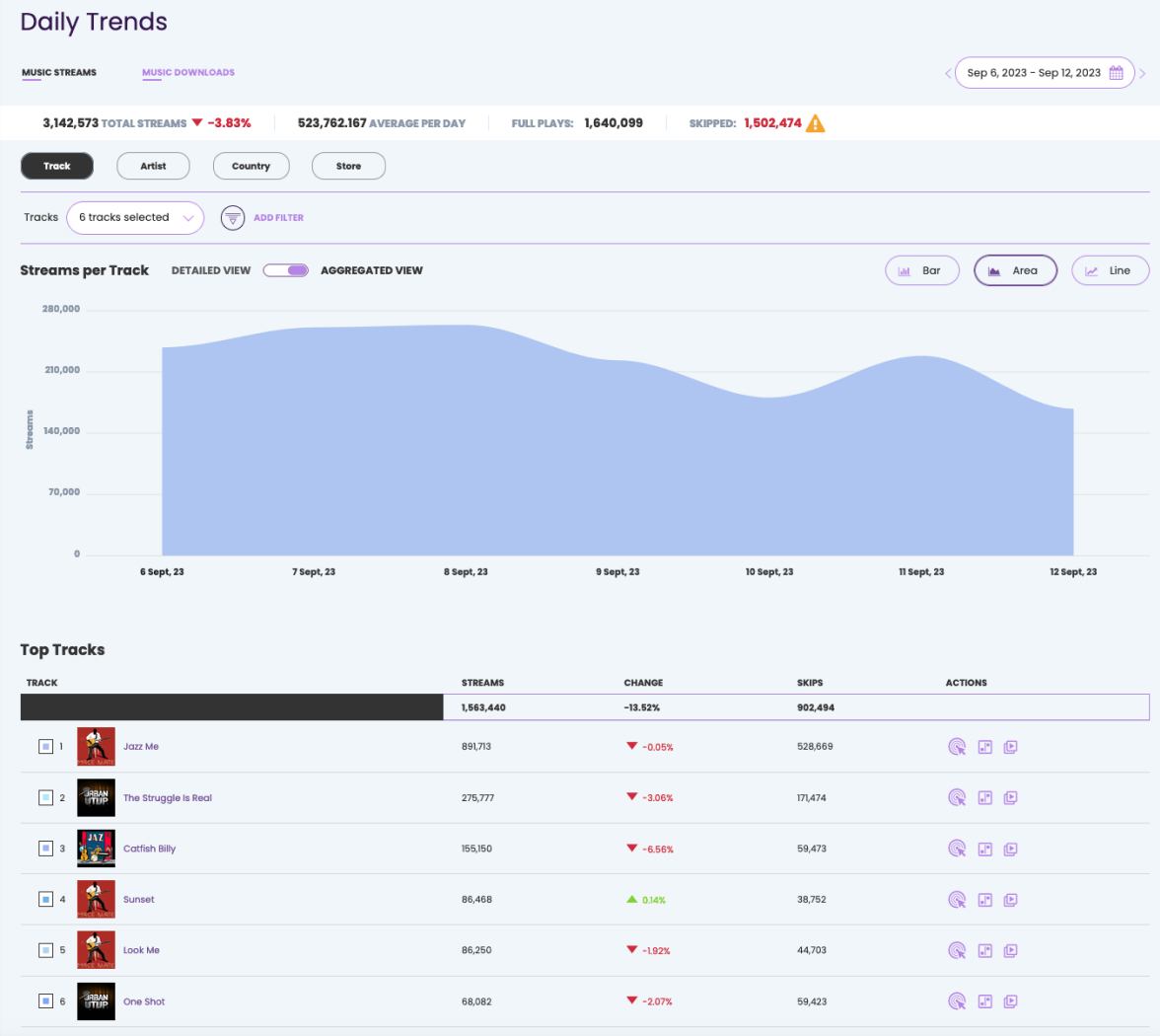The height and width of the screenshot is (1036, 1160).
Task: Open the calendar icon in the date range picker
Action: click(x=1116, y=72)
